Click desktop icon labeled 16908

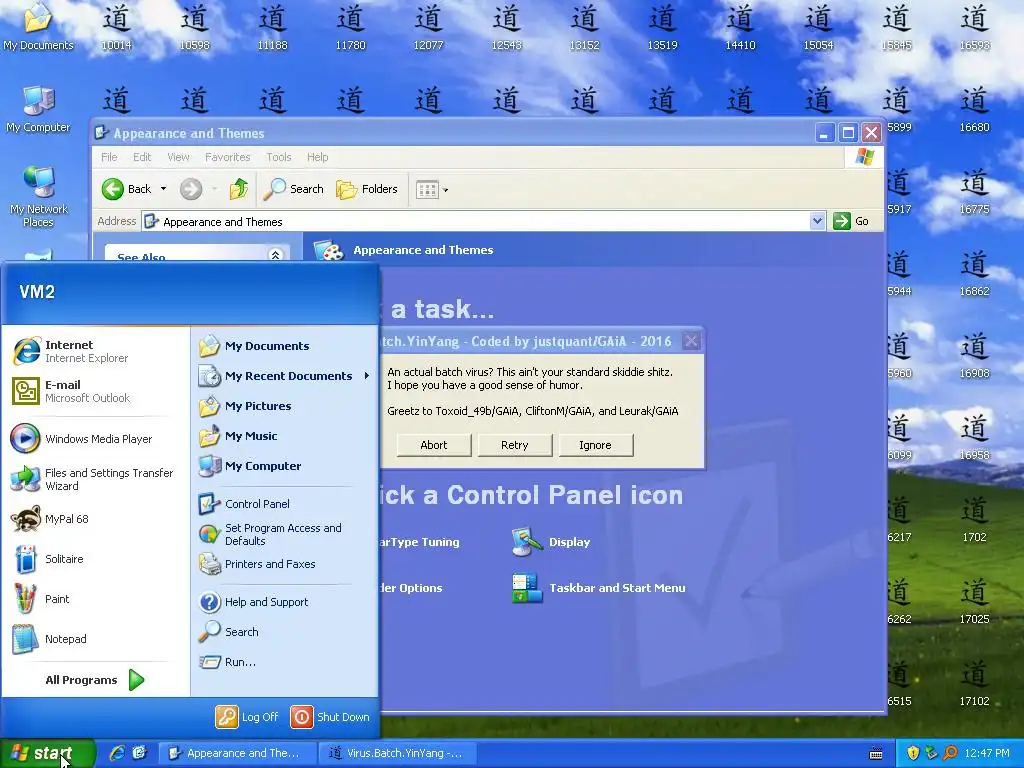[x=974, y=357]
